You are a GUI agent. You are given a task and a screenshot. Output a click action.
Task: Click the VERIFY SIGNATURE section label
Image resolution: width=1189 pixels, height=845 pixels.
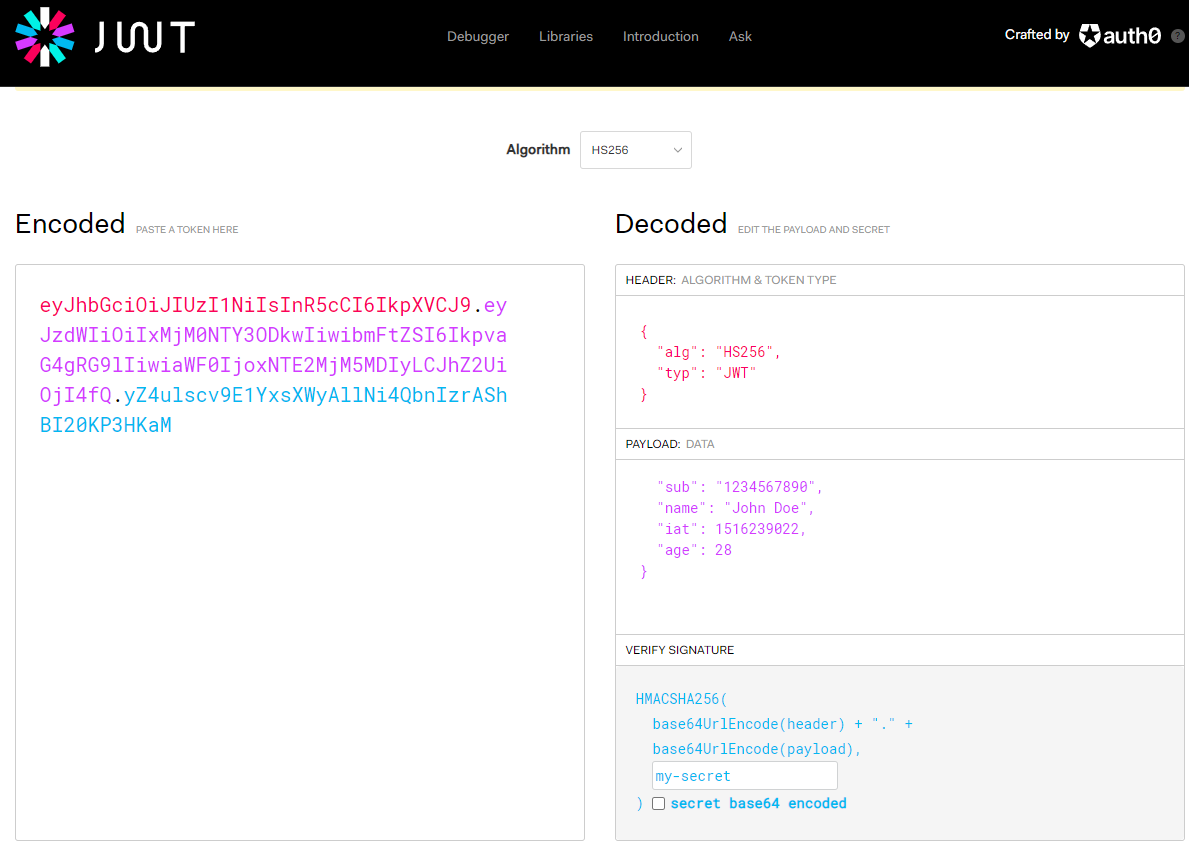point(679,650)
